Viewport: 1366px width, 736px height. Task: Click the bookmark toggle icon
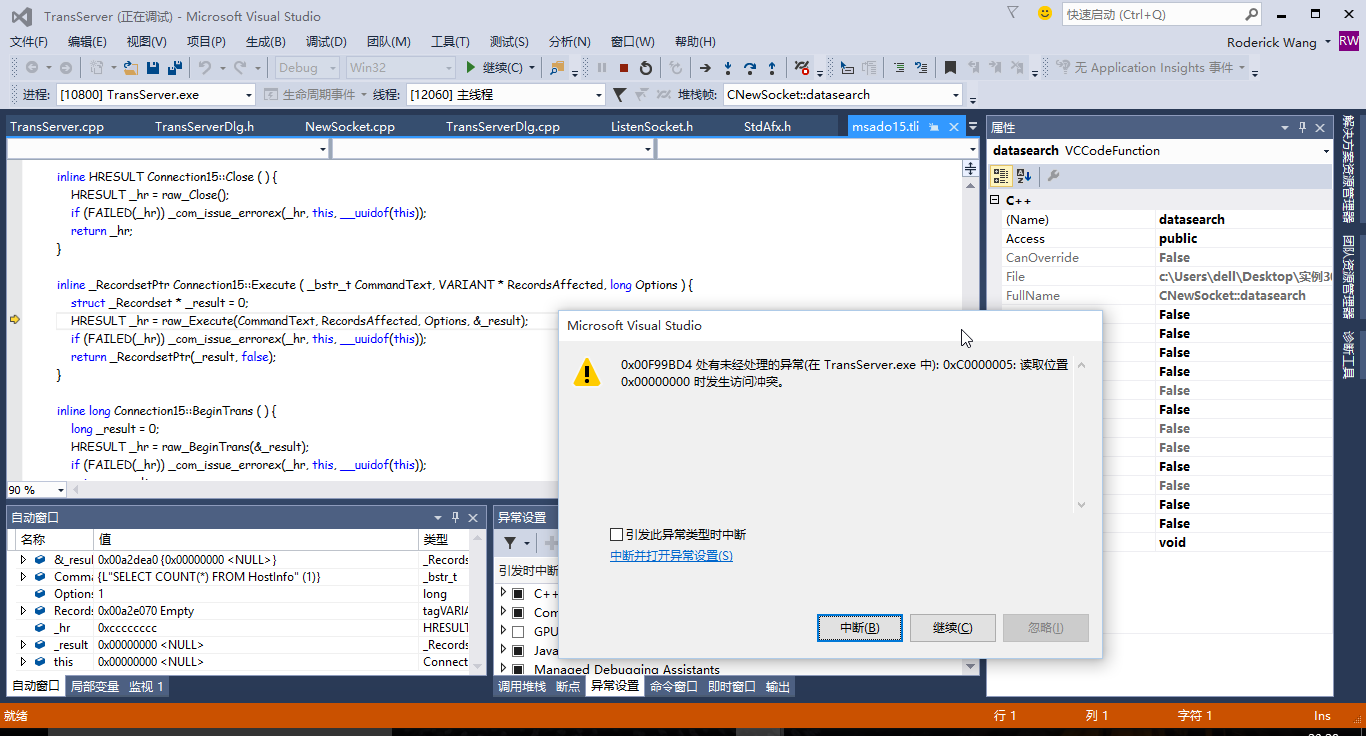pyautogui.click(x=950, y=68)
